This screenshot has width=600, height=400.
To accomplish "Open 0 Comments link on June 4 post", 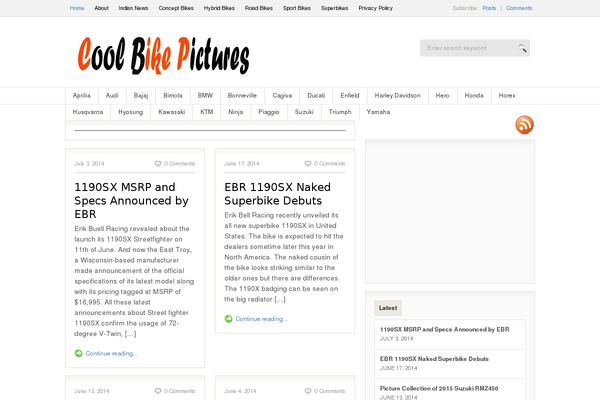I will pos(329,391).
